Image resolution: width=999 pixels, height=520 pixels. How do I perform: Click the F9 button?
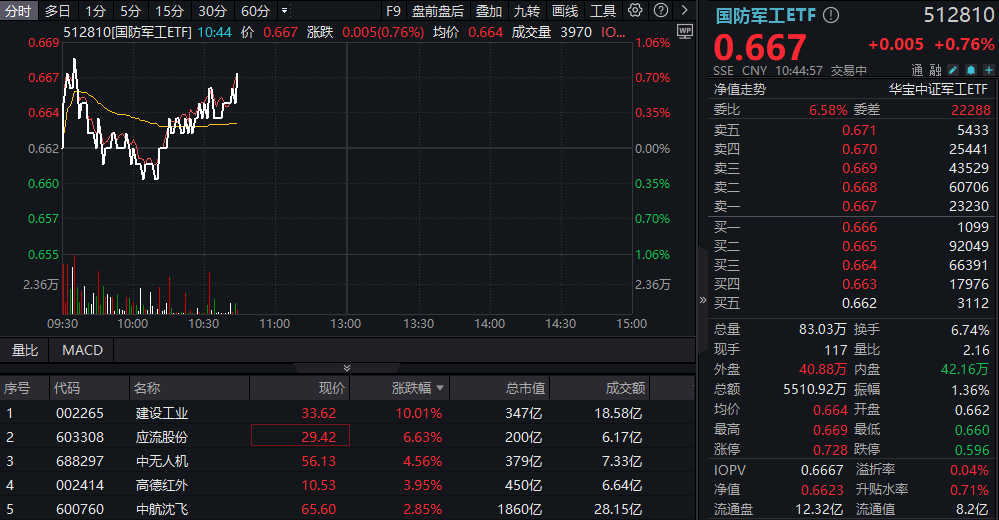[x=393, y=11]
